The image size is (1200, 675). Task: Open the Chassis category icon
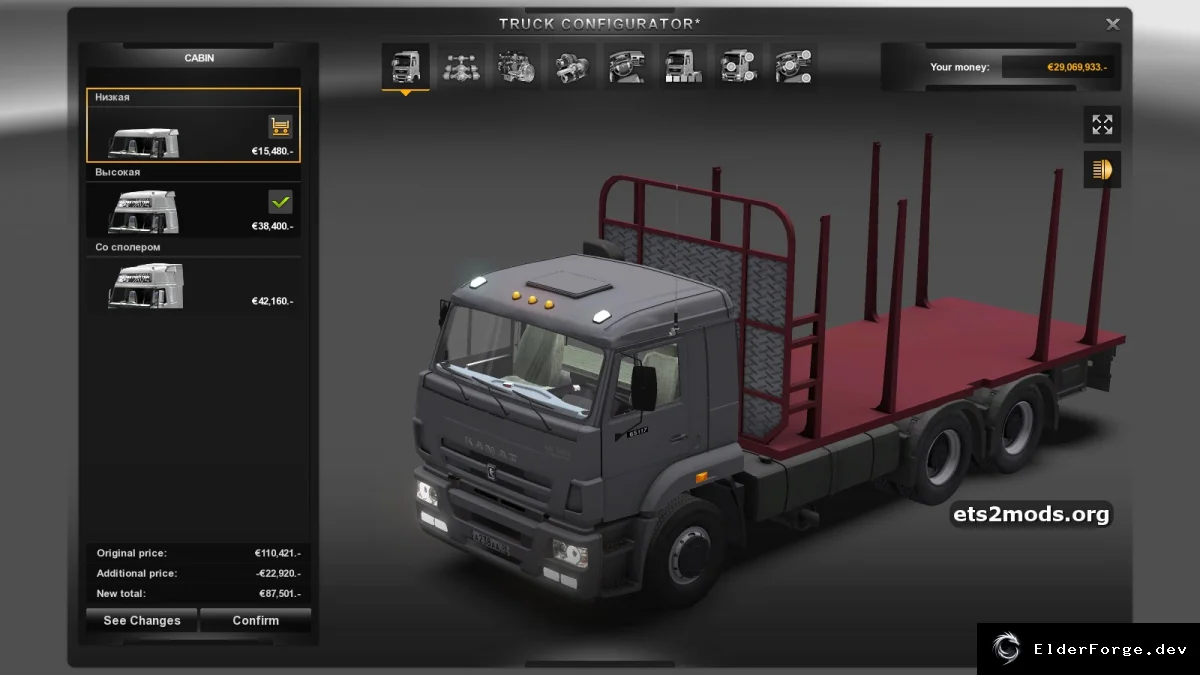(461, 67)
